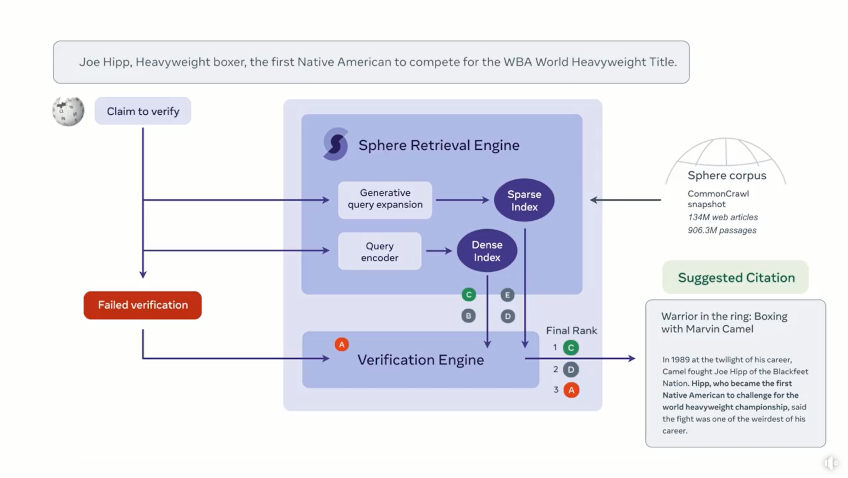Click the Dense Index oval
848x478 pixels.
coord(487,251)
